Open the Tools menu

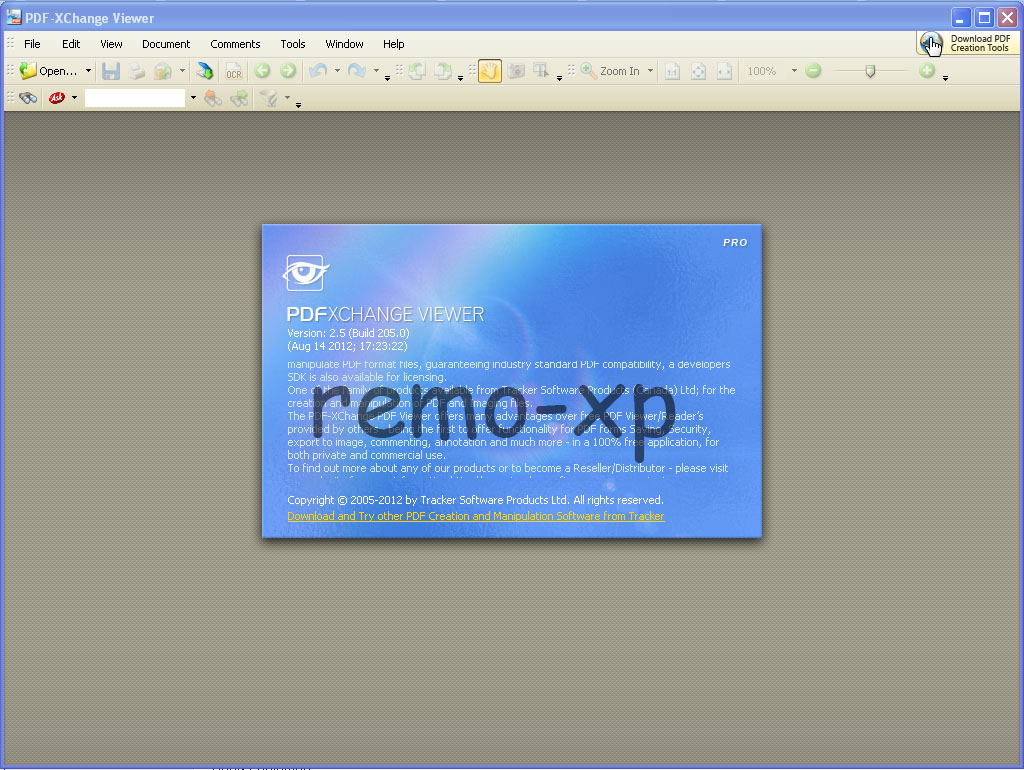[293, 44]
